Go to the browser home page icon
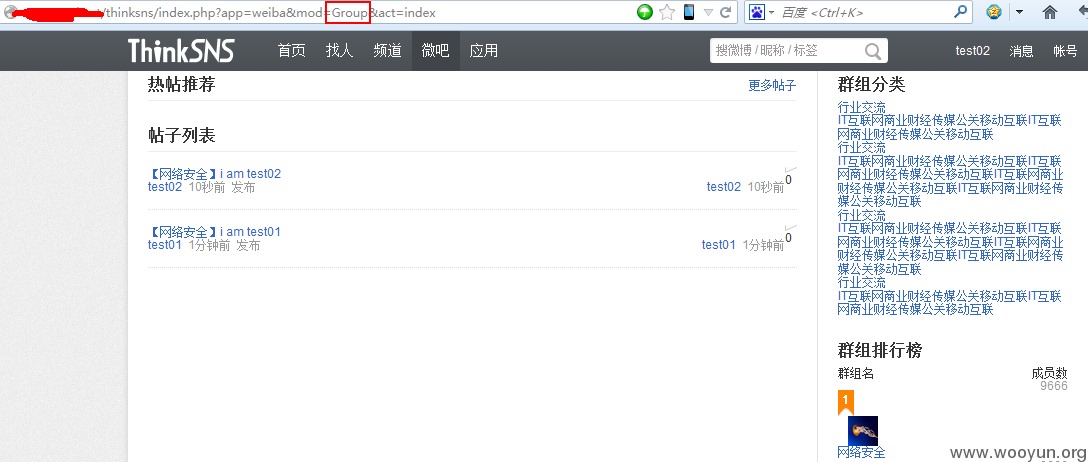 click(x=1050, y=12)
